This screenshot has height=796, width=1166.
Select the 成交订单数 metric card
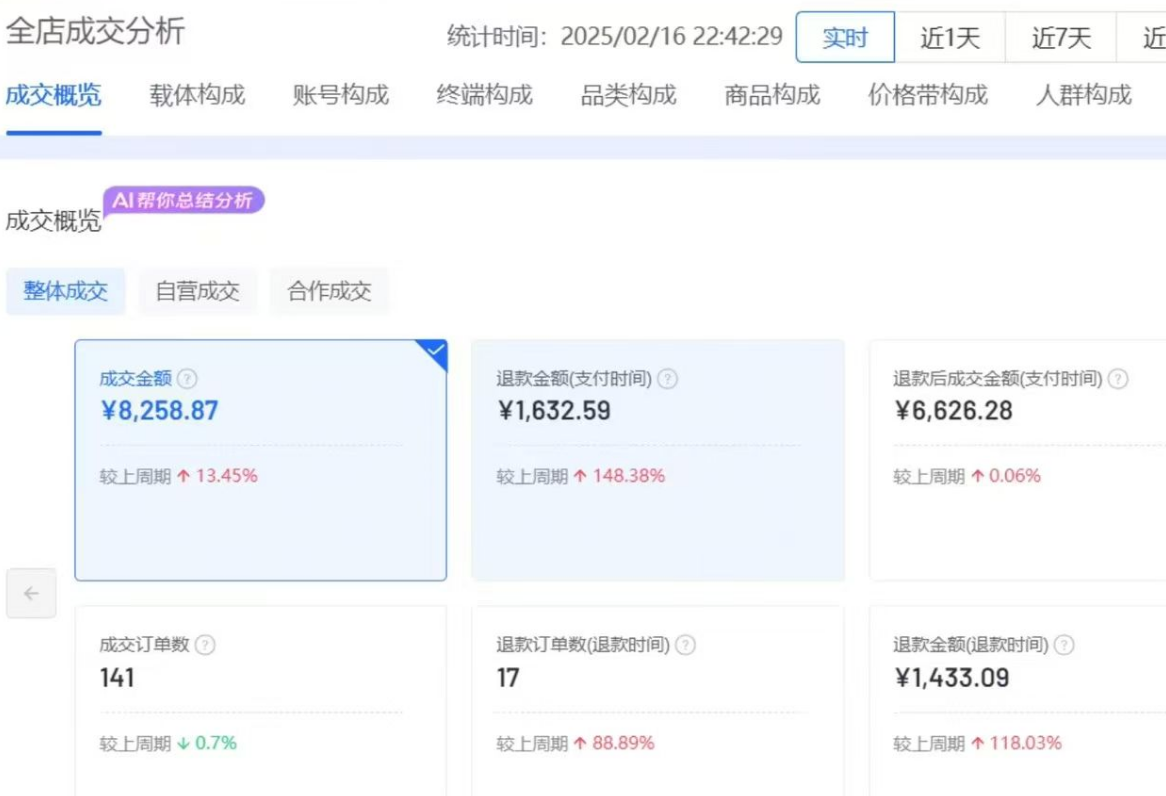click(x=260, y=700)
